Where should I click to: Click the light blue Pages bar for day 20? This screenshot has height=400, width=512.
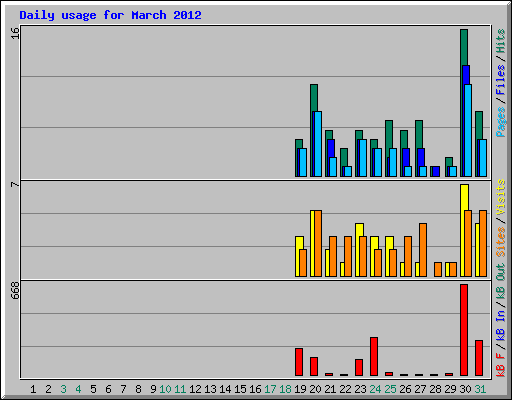(x=318, y=144)
